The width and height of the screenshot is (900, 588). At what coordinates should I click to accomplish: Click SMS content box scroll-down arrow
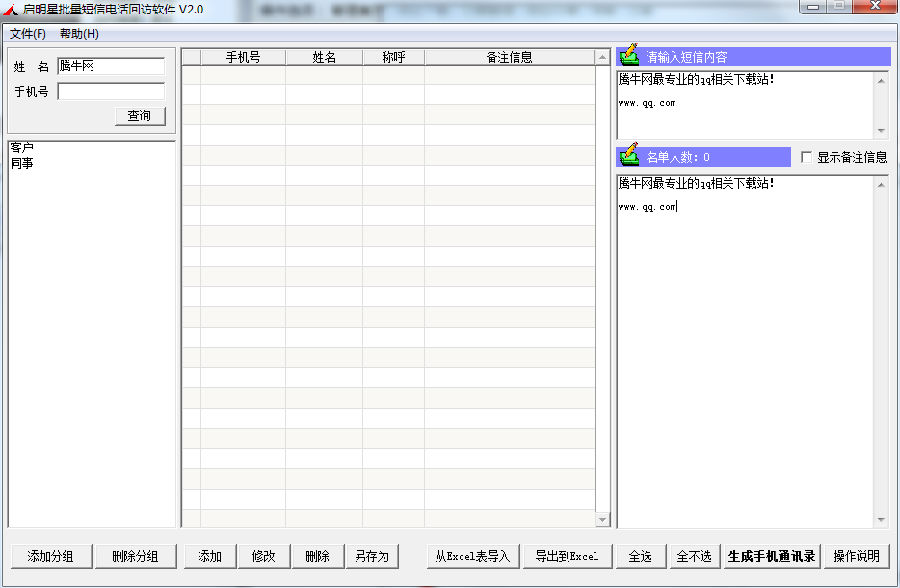click(x=882, y=131)
